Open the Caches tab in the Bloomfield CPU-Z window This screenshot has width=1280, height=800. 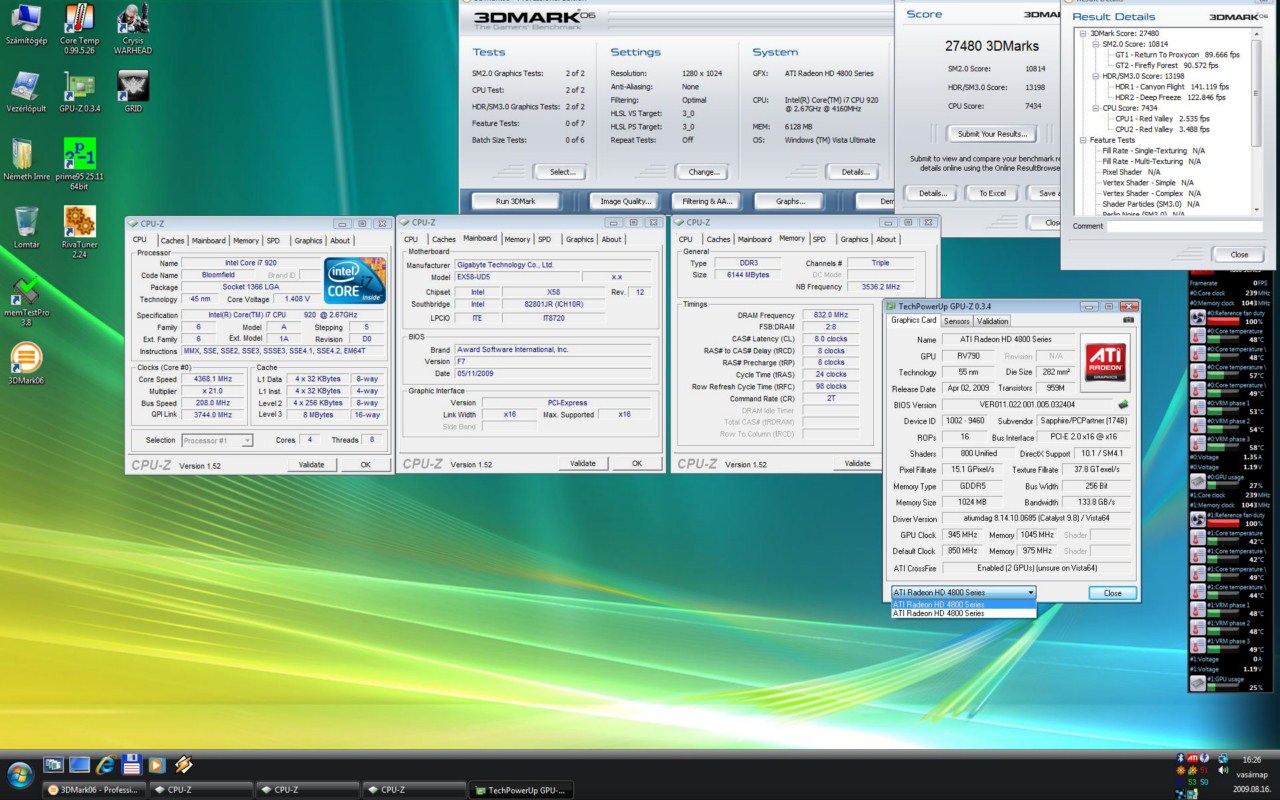(x=173, y=240)
